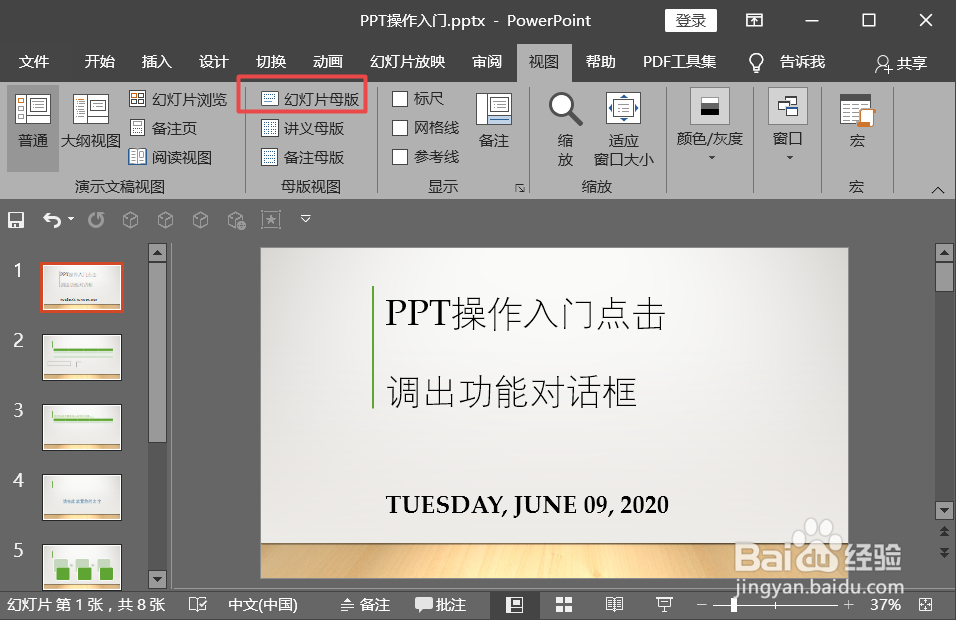Go to next slide via double-arrow button
This screenshot has height=620, width=956.
[x=944, y=552]
